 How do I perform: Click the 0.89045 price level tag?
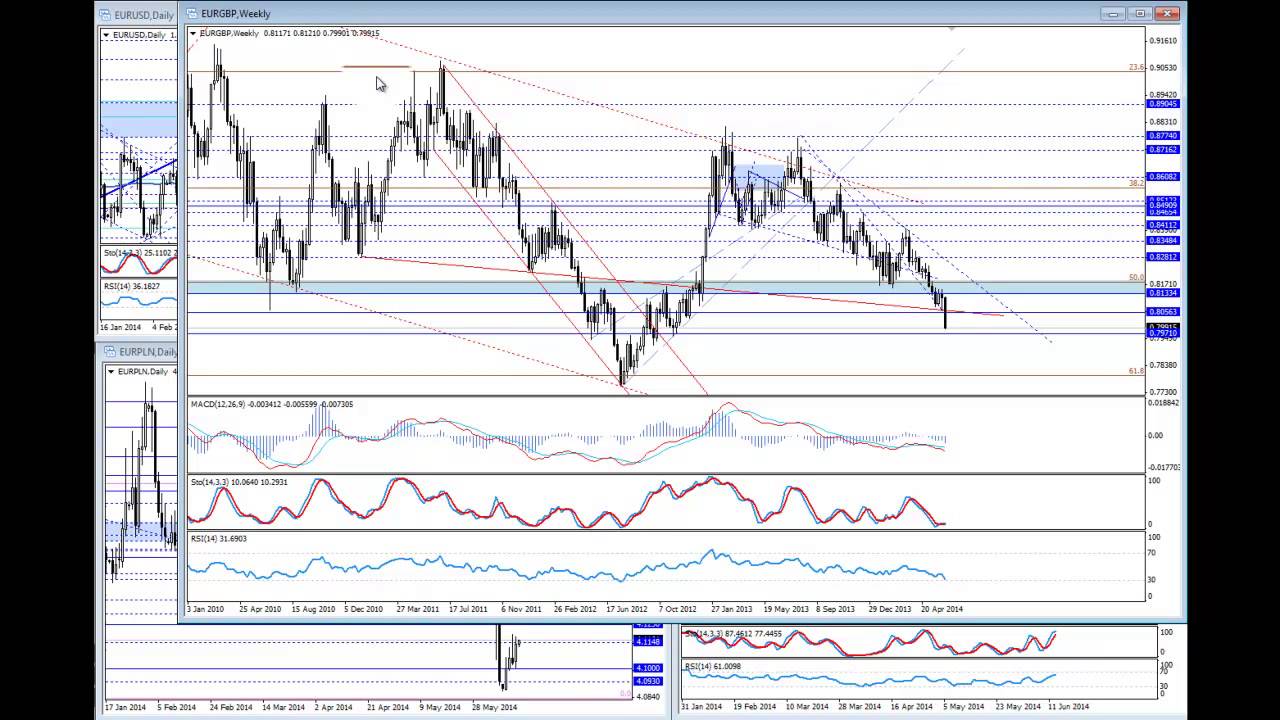[x=1163, y=104]
